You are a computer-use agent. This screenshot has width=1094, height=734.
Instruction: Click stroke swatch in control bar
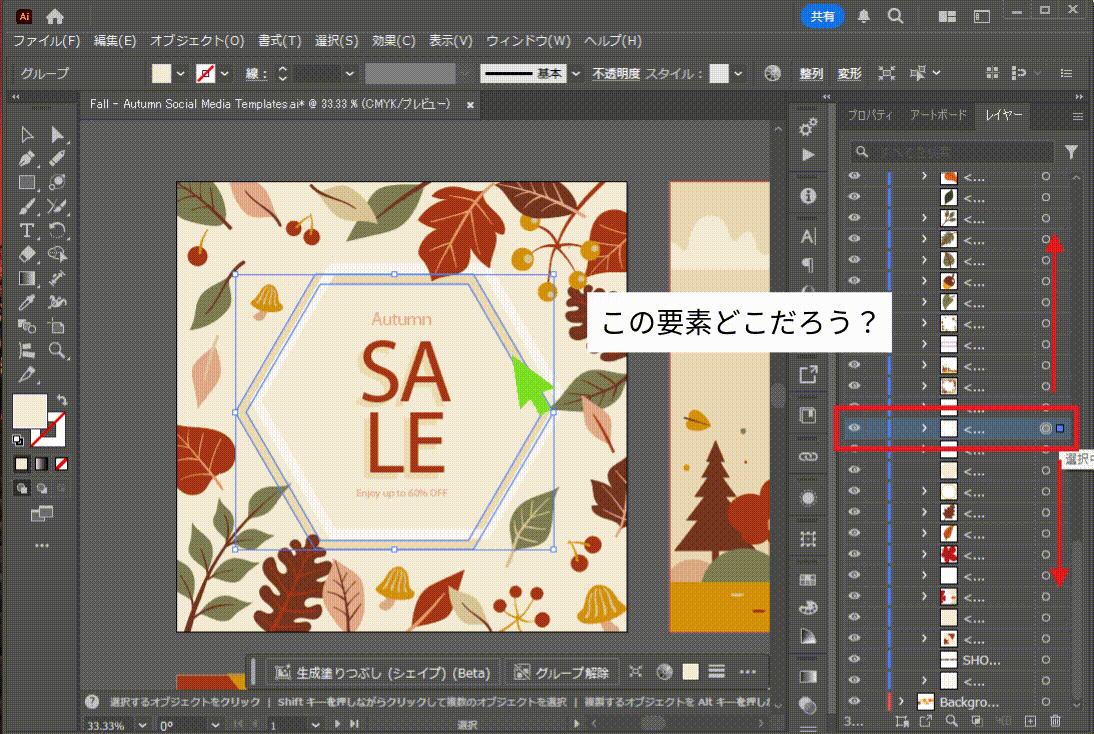tap(205, 73)
